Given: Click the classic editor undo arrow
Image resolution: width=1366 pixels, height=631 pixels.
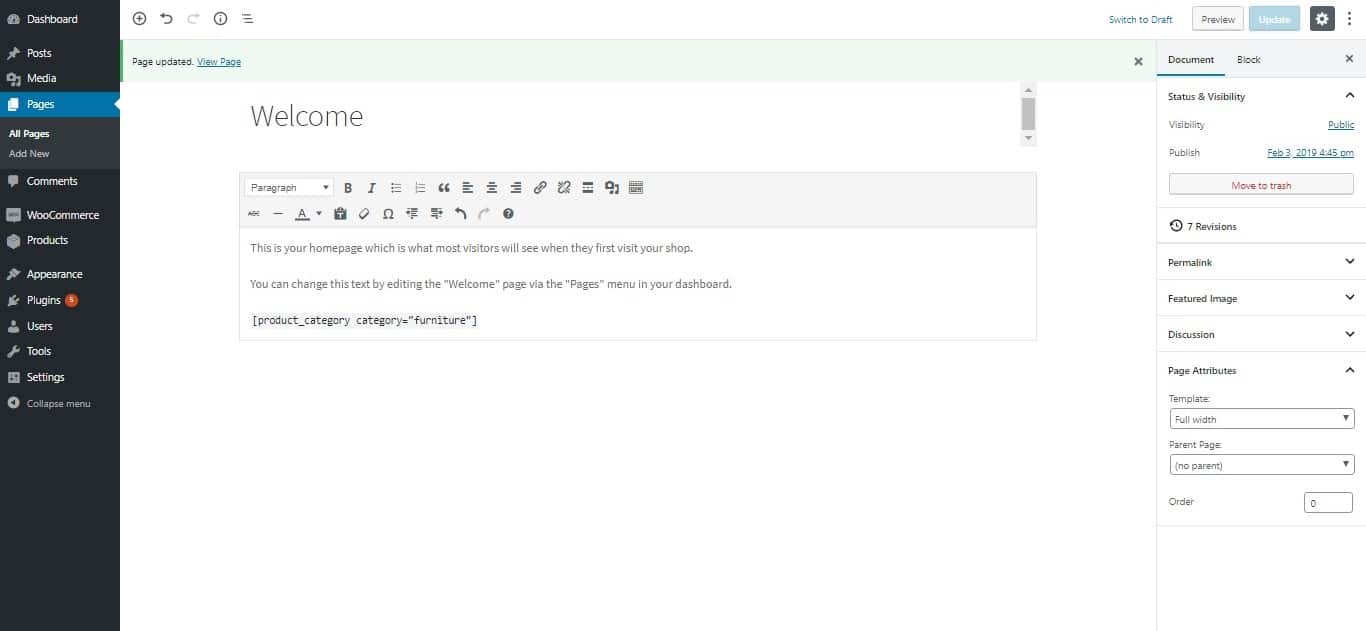Looking at the screenshot, I should click(460, 213).
